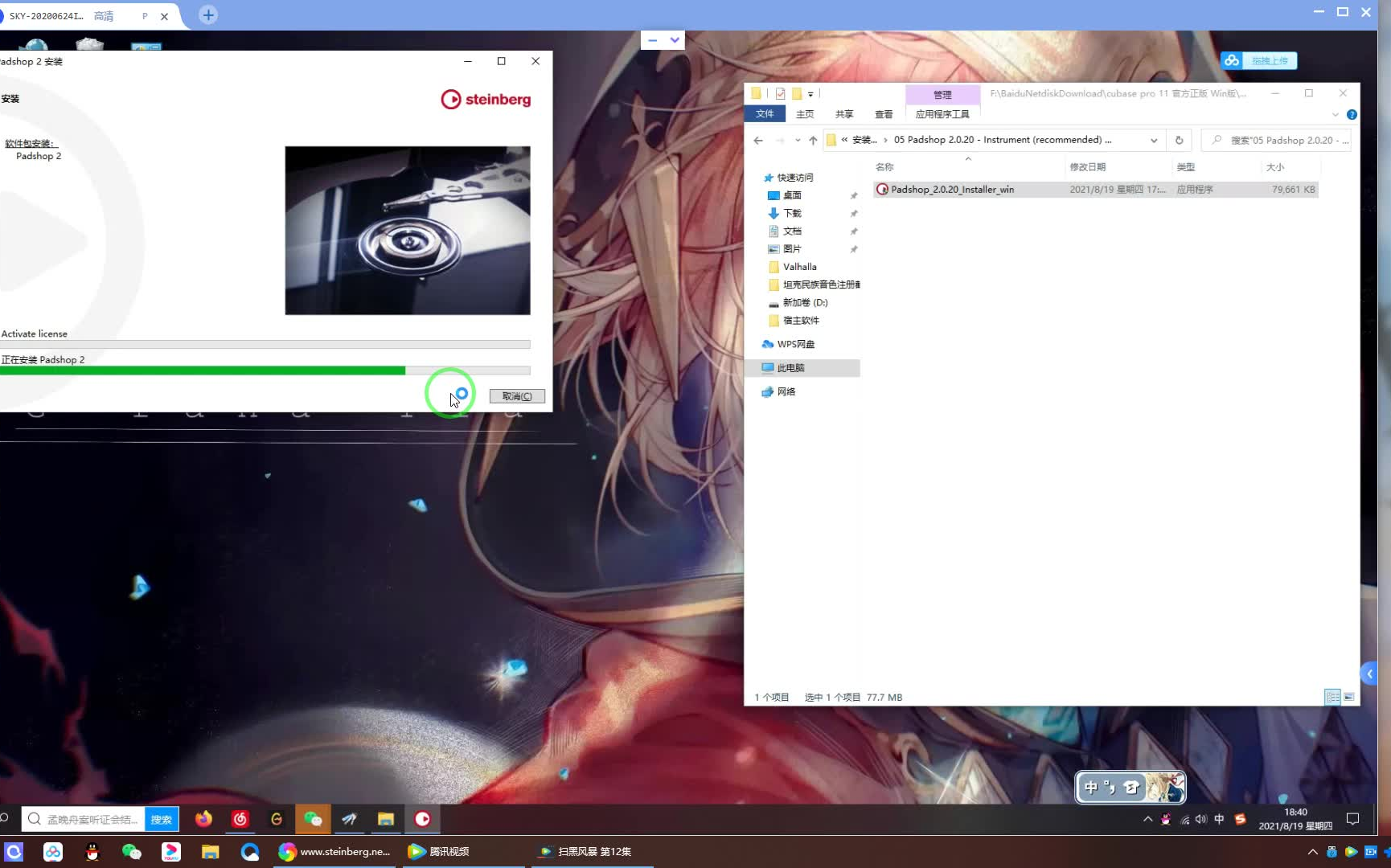
Task: Open NetEase Cloud Music taskbar icon
Action: (240, 819)
